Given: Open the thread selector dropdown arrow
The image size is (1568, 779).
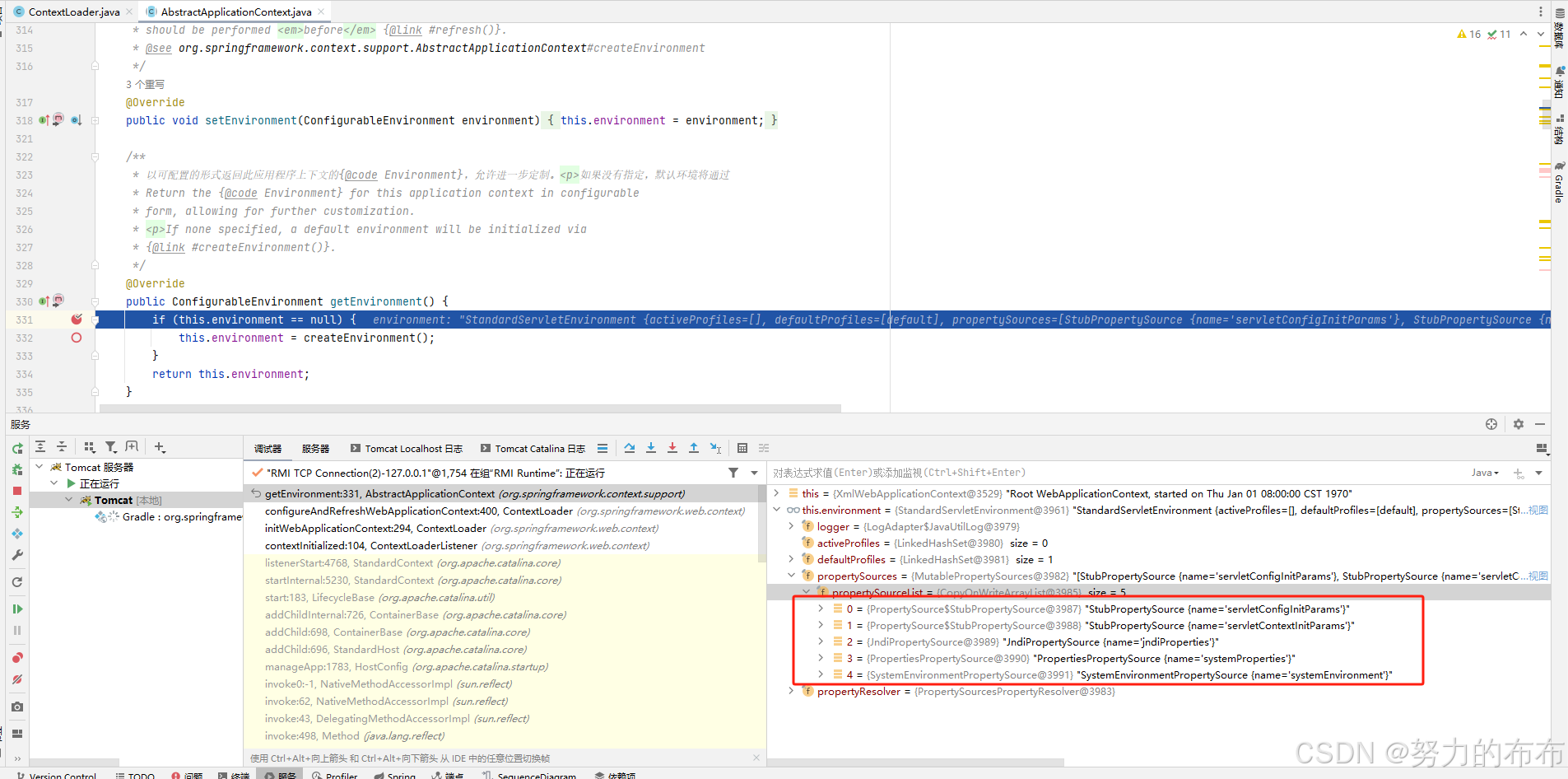Looking at the screenshot, I should (754, 473).
